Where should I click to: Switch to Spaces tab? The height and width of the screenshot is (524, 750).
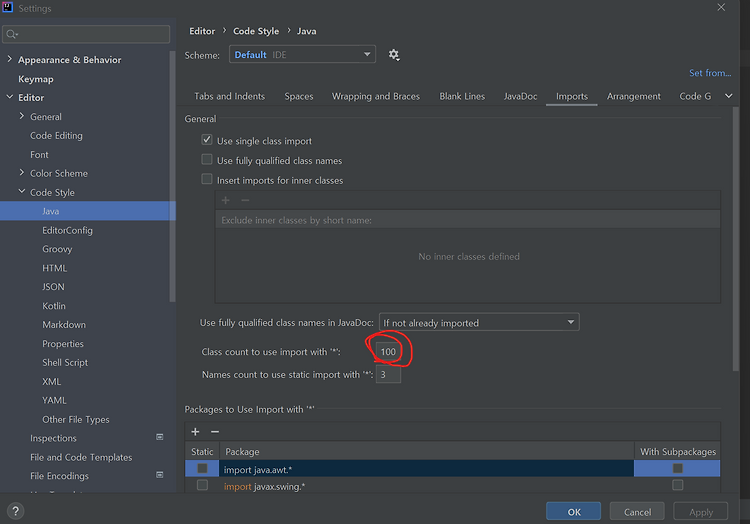coord(299,97)
